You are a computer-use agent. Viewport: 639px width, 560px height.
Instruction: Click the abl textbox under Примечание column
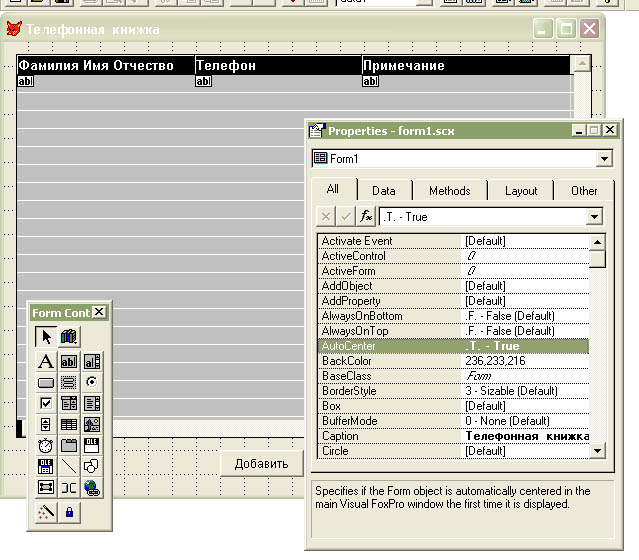tap(370, 81)
